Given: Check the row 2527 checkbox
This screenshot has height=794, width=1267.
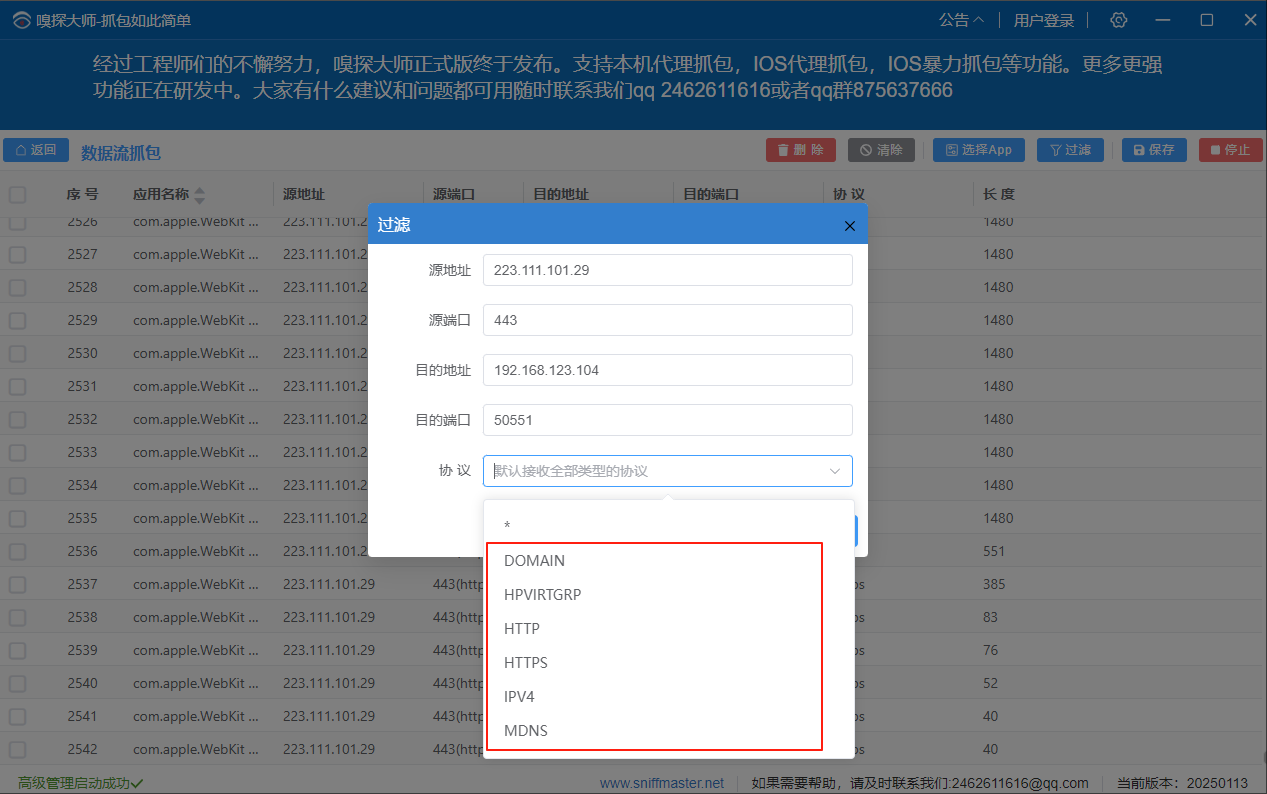Looking at the screenshot, I should [18, 254].
